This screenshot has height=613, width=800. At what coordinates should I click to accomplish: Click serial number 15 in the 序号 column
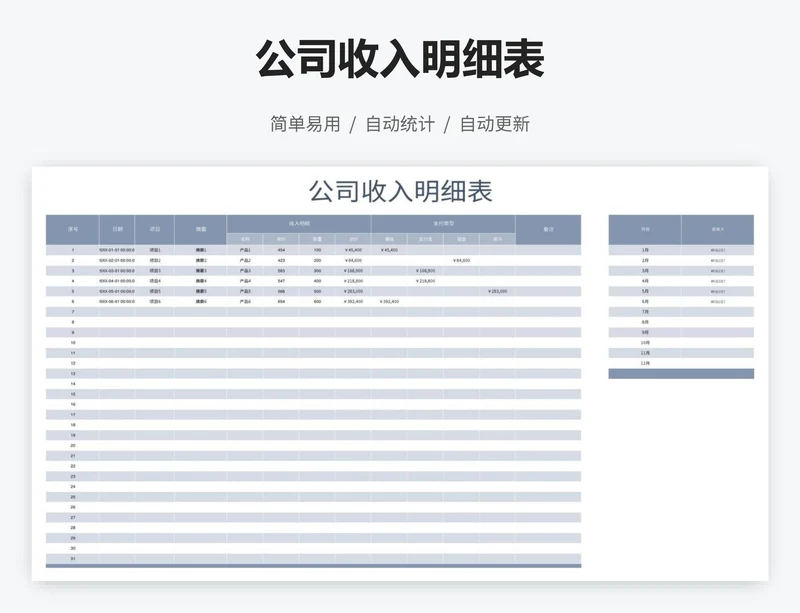[x=72, y=394]
